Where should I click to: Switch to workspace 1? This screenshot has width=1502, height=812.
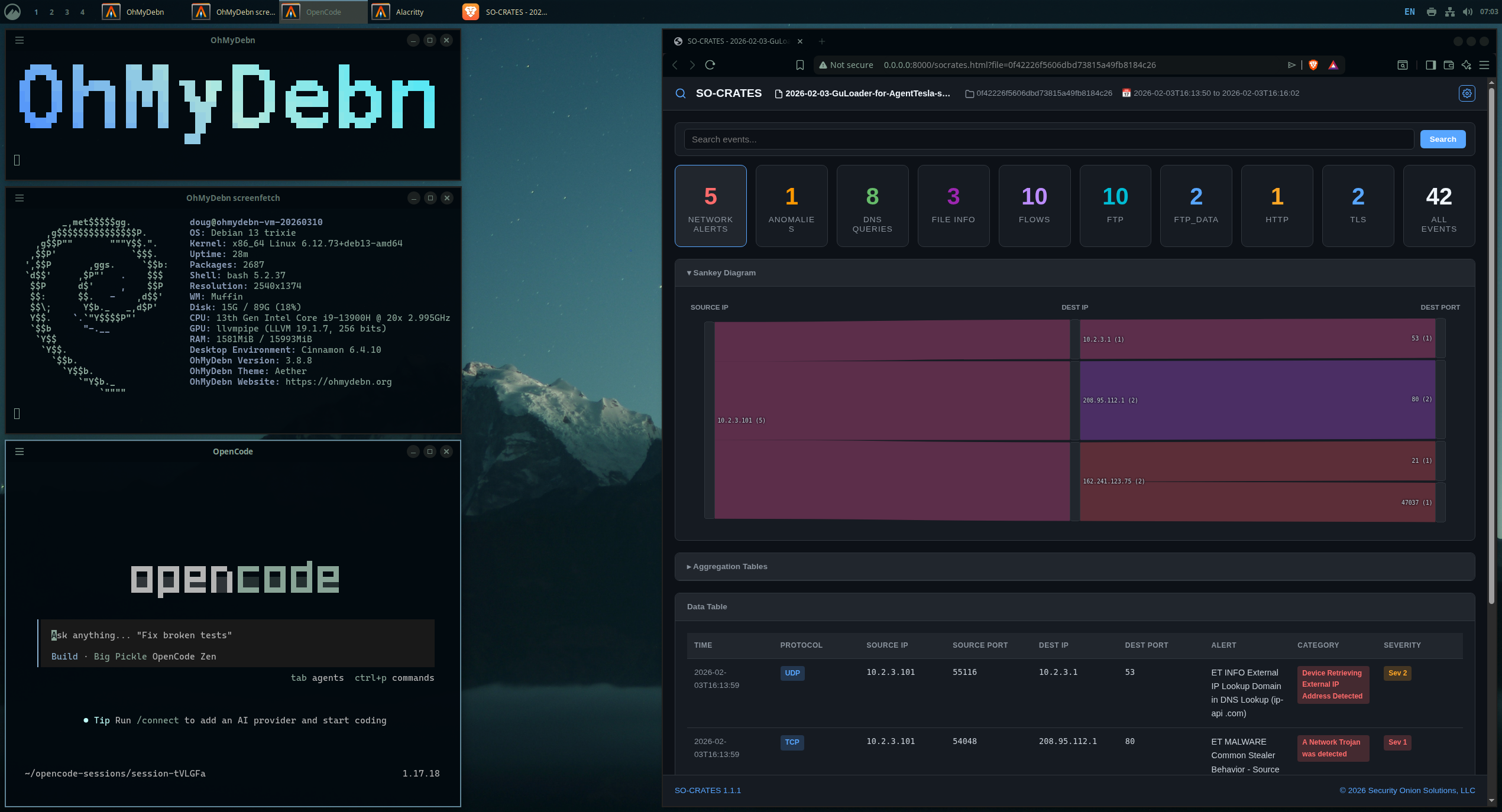coord(36,12)
